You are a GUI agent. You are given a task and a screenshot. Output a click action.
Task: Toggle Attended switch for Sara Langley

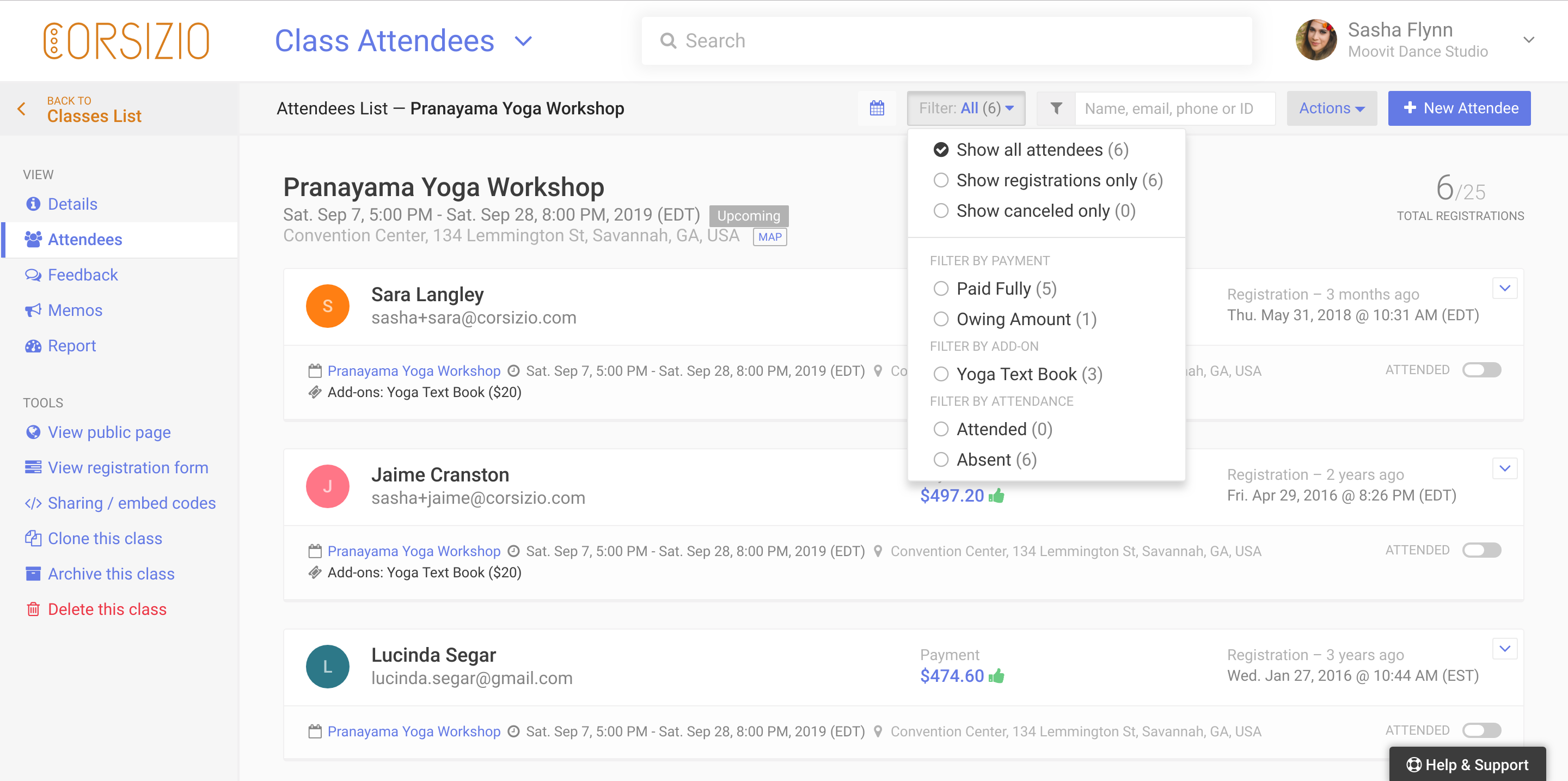point(1481,370)
